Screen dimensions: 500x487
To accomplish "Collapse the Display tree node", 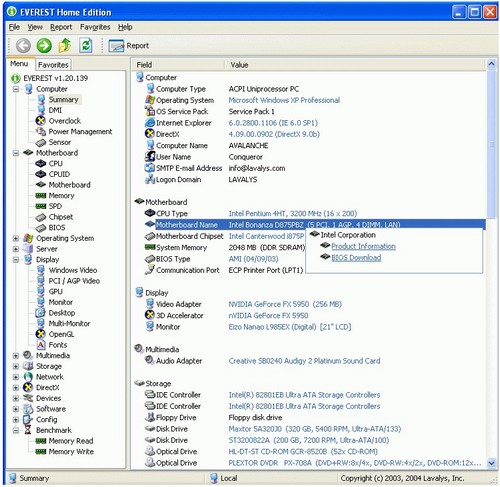I will click(x=16, y=260).
